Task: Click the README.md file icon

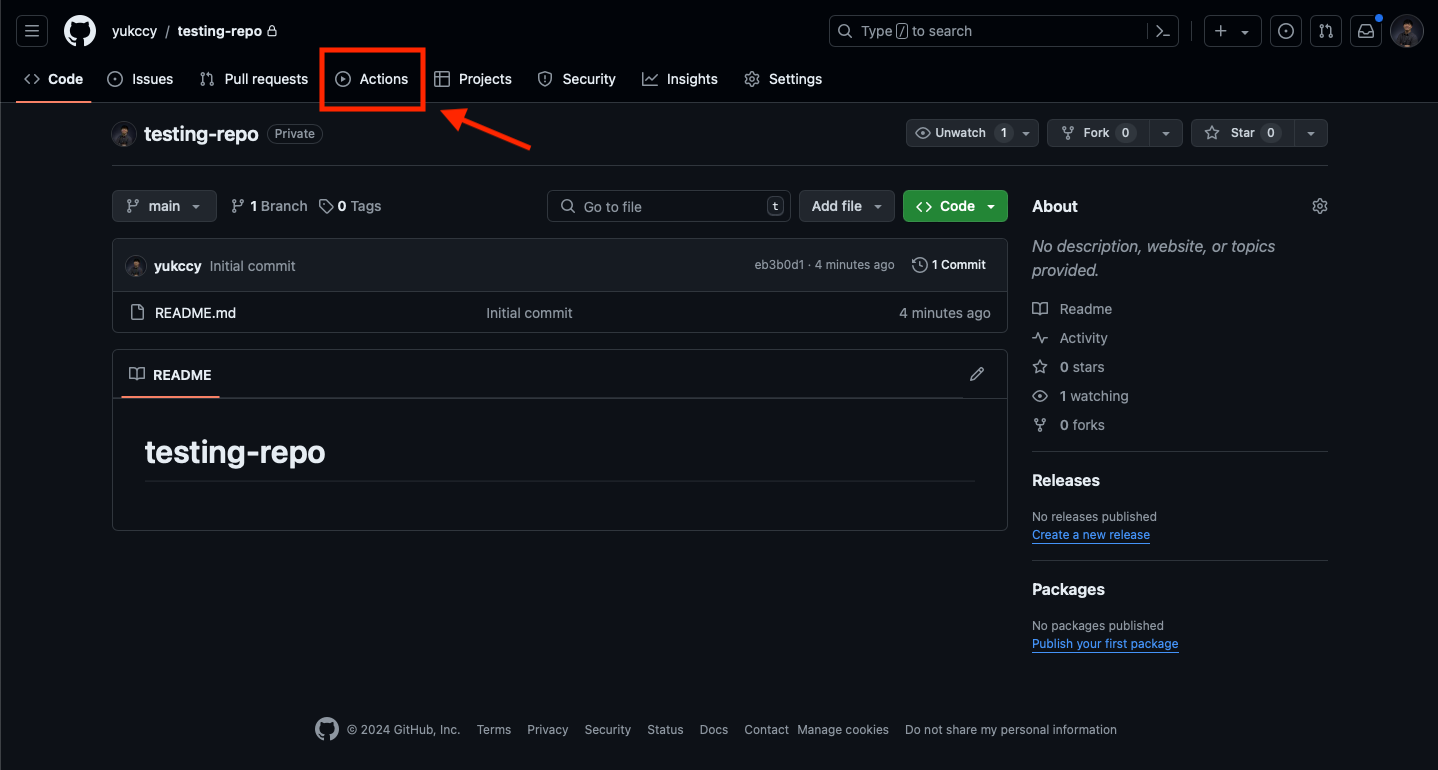Action: tap(138, 313)
